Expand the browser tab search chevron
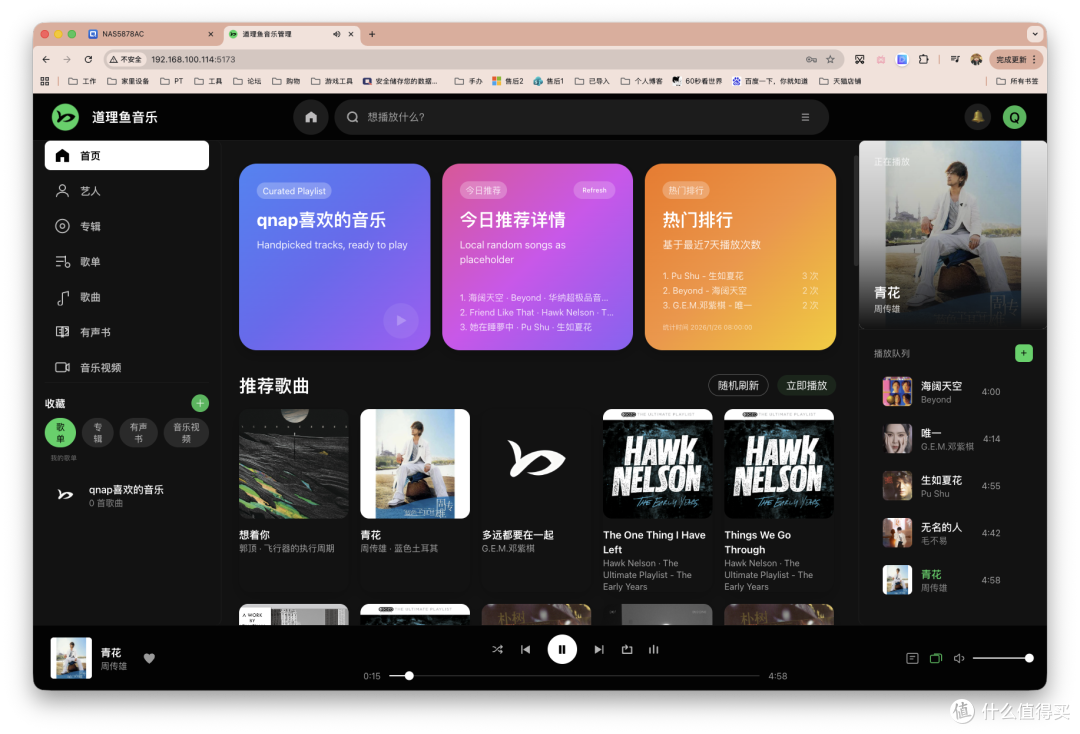1080x734 pixels. click(1035, 34)
